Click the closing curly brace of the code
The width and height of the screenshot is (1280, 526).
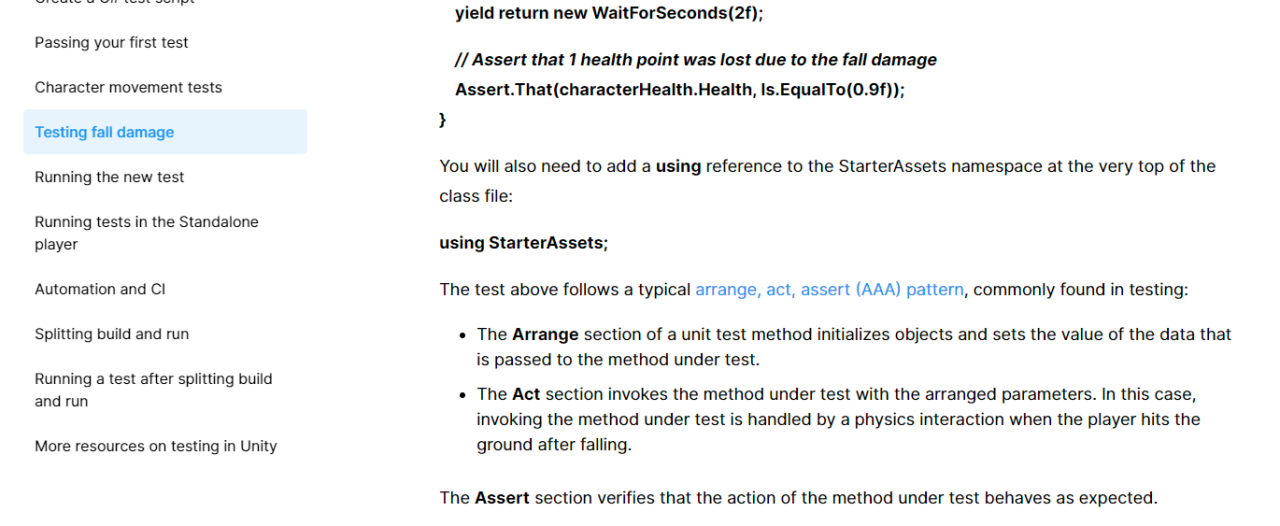(443, 119)
